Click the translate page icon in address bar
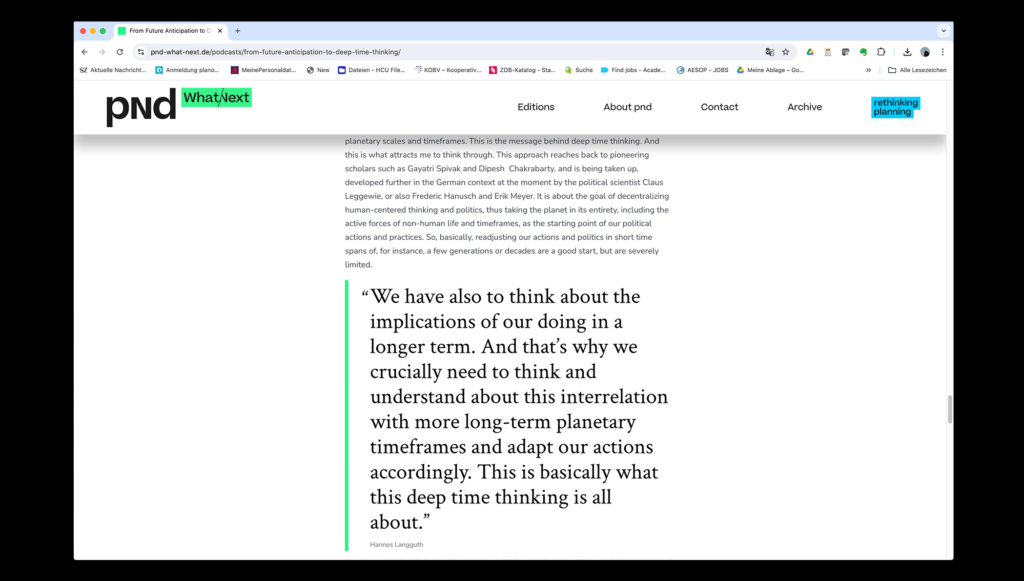1024x581 pixels. coord(769,51)
